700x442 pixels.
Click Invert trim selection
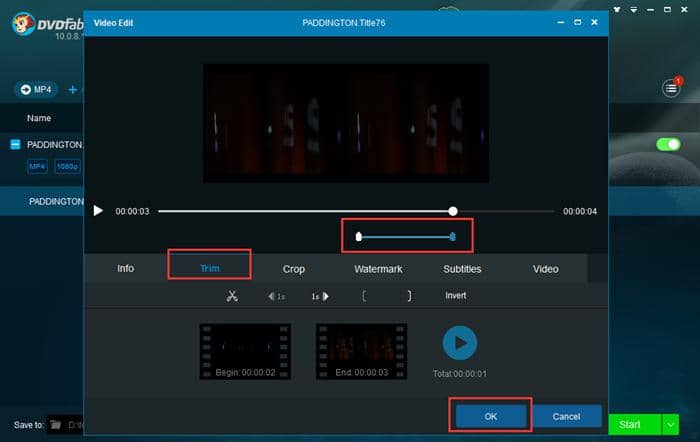[x=455, y=296]
